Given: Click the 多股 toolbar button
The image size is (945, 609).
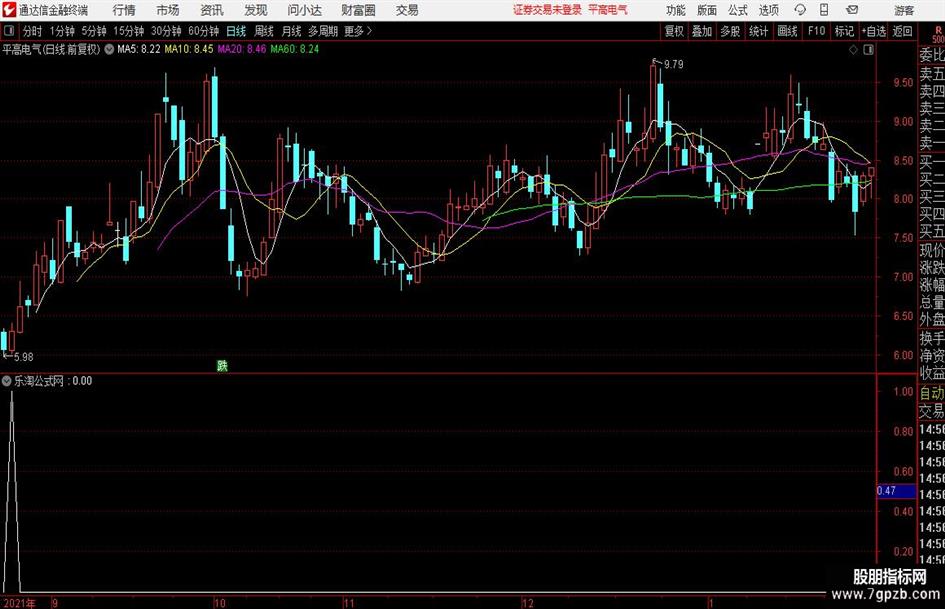Looking at the screenshot, I should 730,31.
